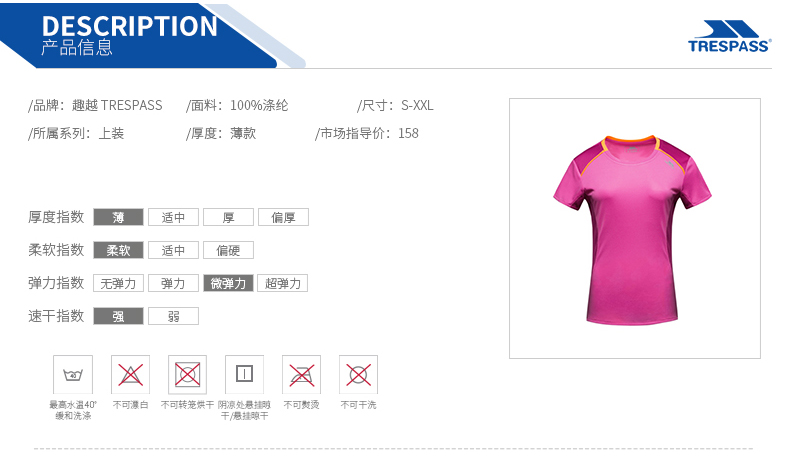Choose the 弱 quick-dry option
Image resolution: width=790 pixels, height=460 pixels.
coord(173,316)
